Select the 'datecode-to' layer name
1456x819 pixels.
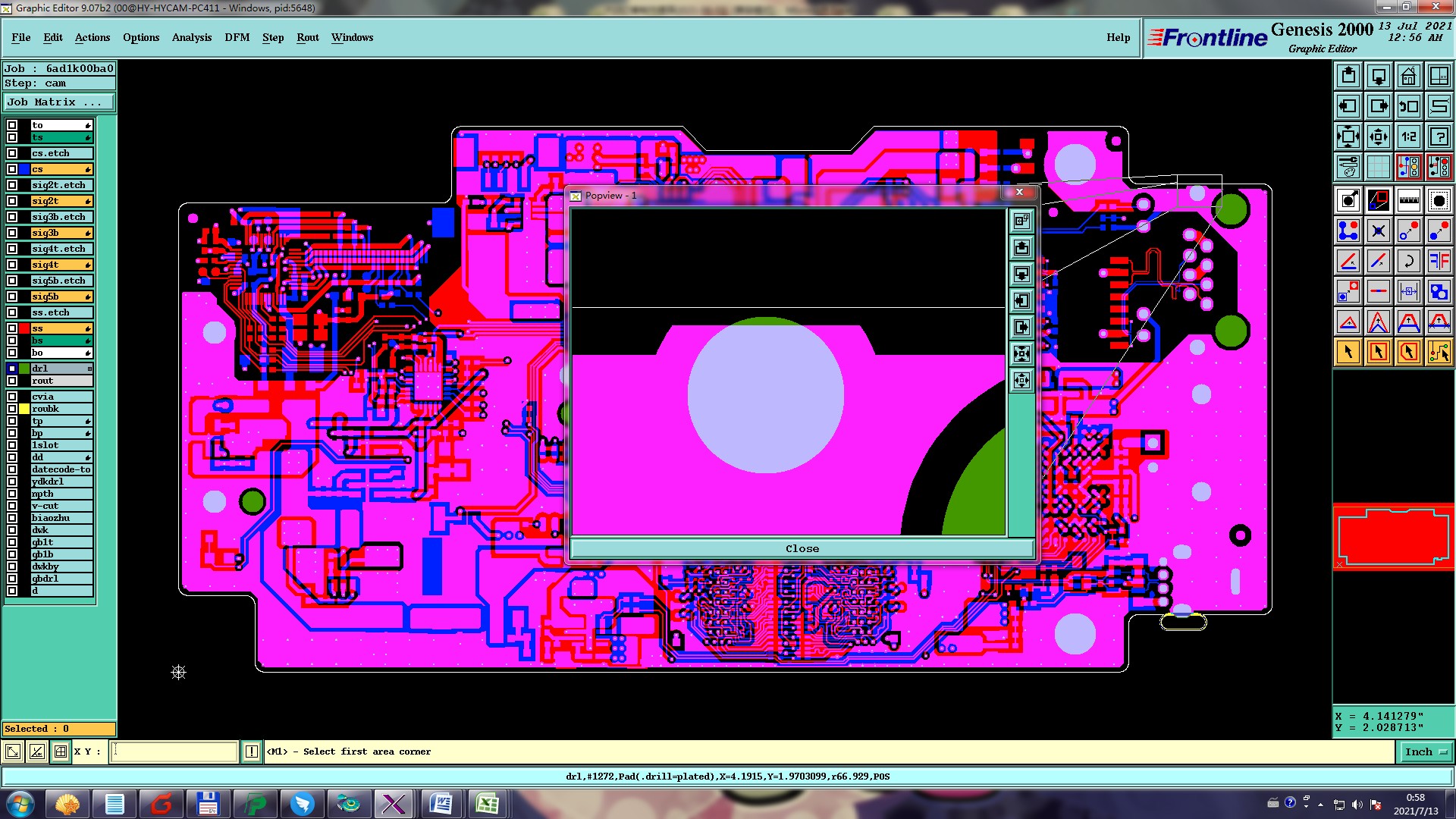click(61, 469)
